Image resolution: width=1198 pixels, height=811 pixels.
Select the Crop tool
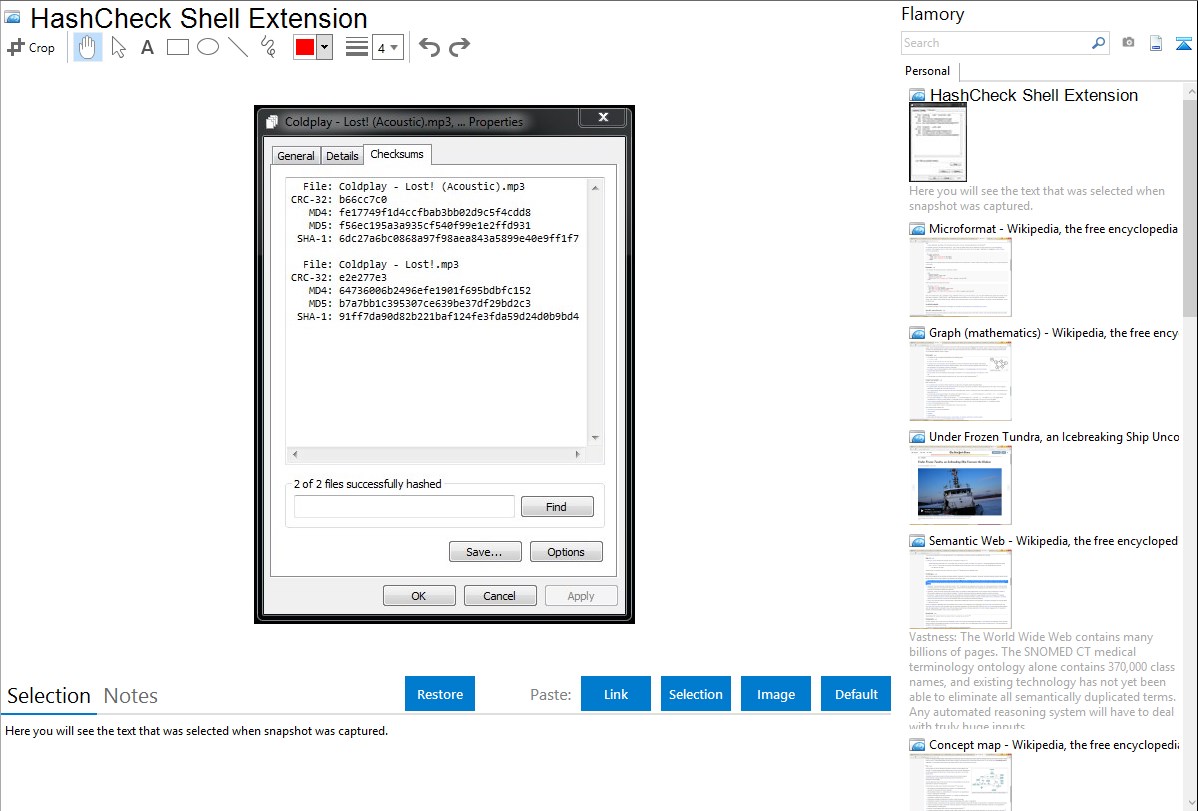pos(31,47)
